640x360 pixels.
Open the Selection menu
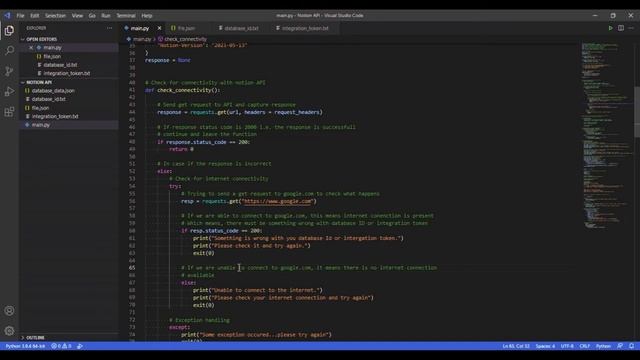(x=55, y=16)
